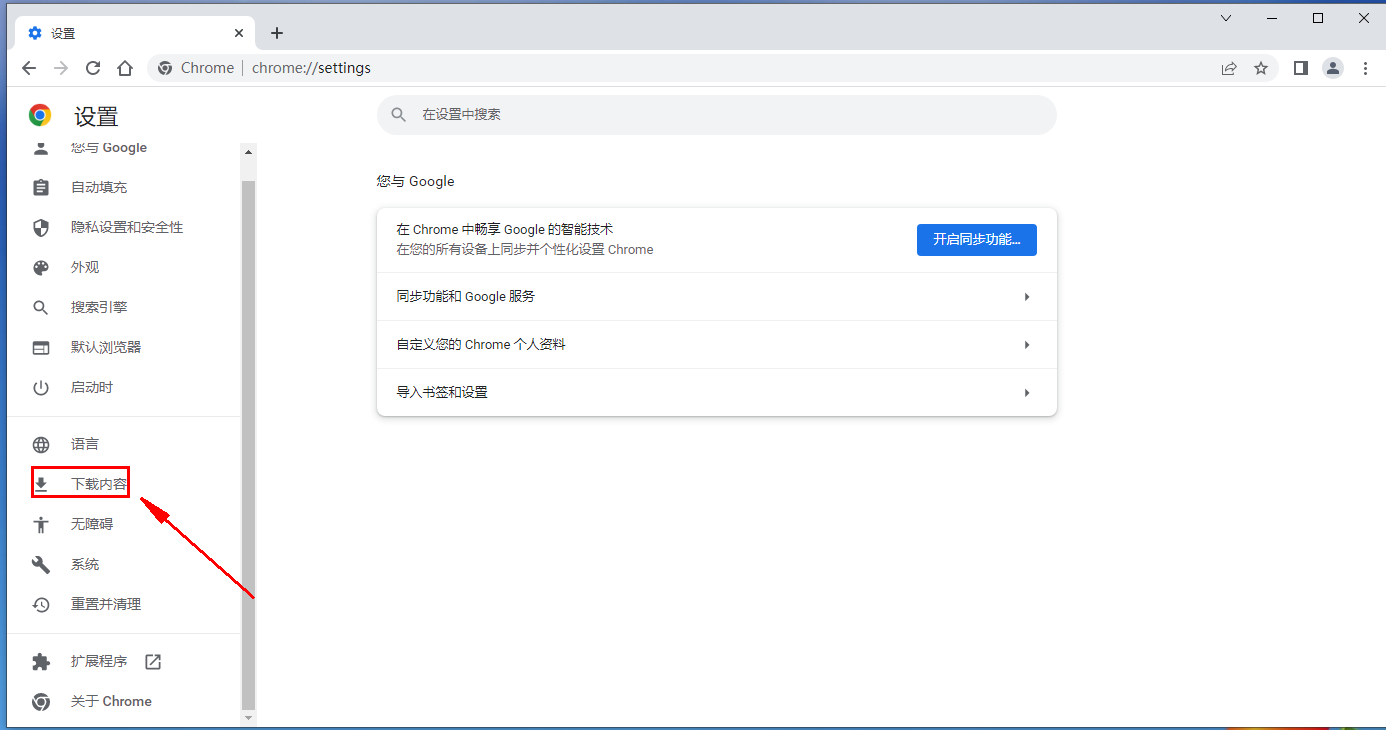Click the accessibility figure icon for 无障碍
The height and width of the screenshot is (730, 1386).
41,524
